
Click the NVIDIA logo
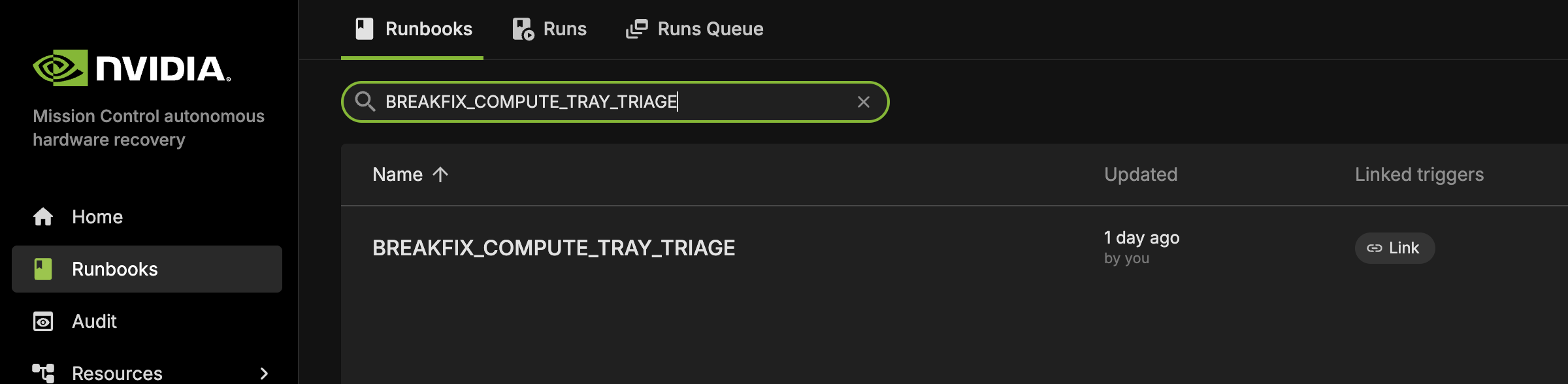[131, 68]
